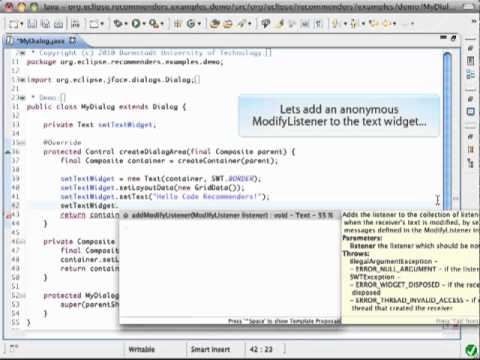The image size is (480, 360).
Task: Minimize the editor area
Action: pos(443,37)
